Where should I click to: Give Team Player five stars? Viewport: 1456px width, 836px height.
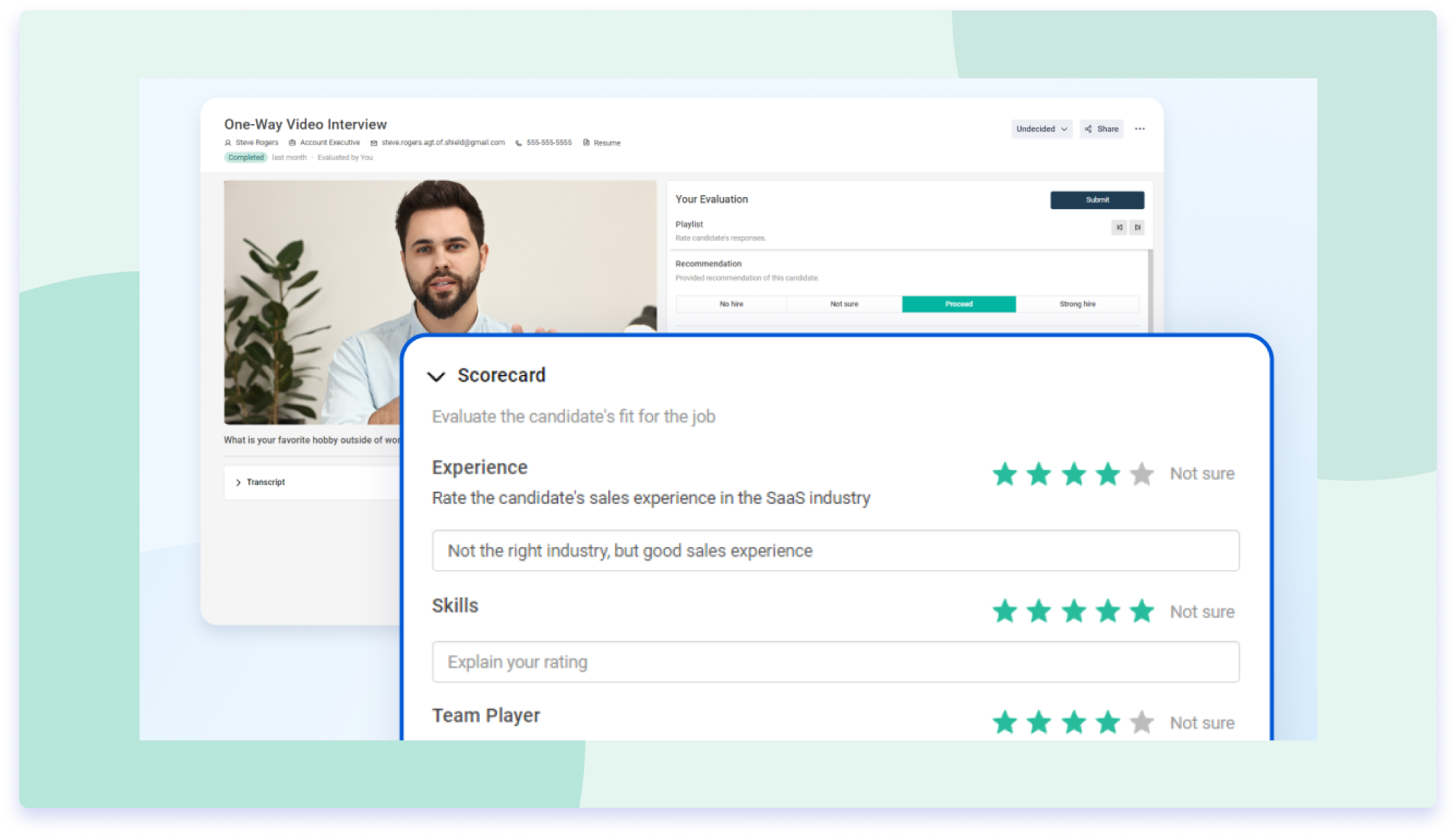1142,722
